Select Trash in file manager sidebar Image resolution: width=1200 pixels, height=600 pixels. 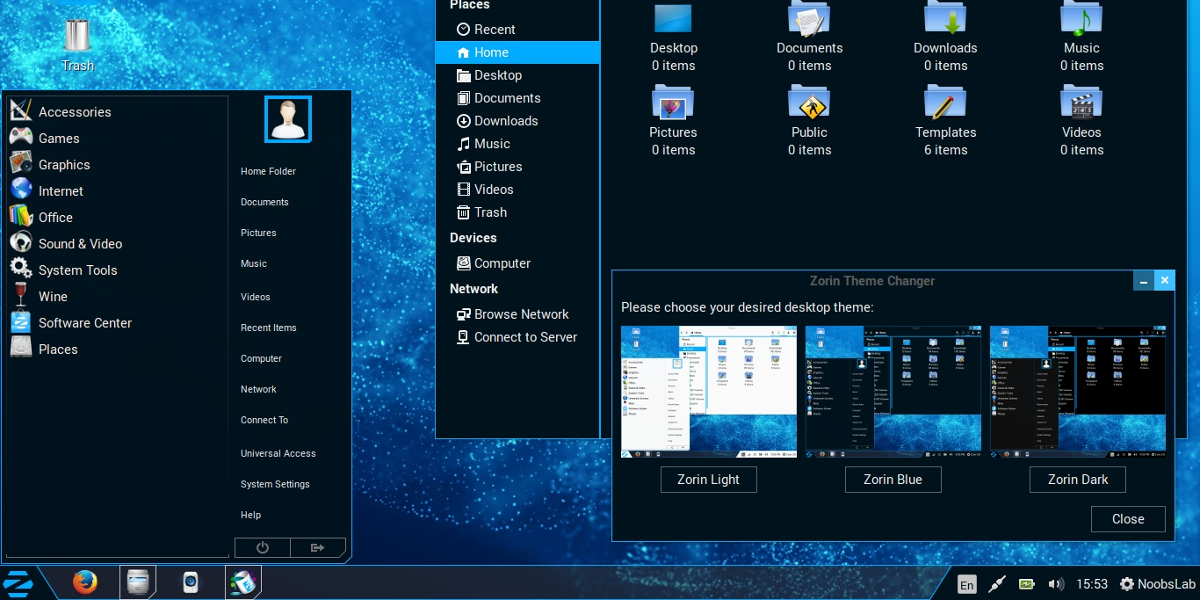(517, 213)
